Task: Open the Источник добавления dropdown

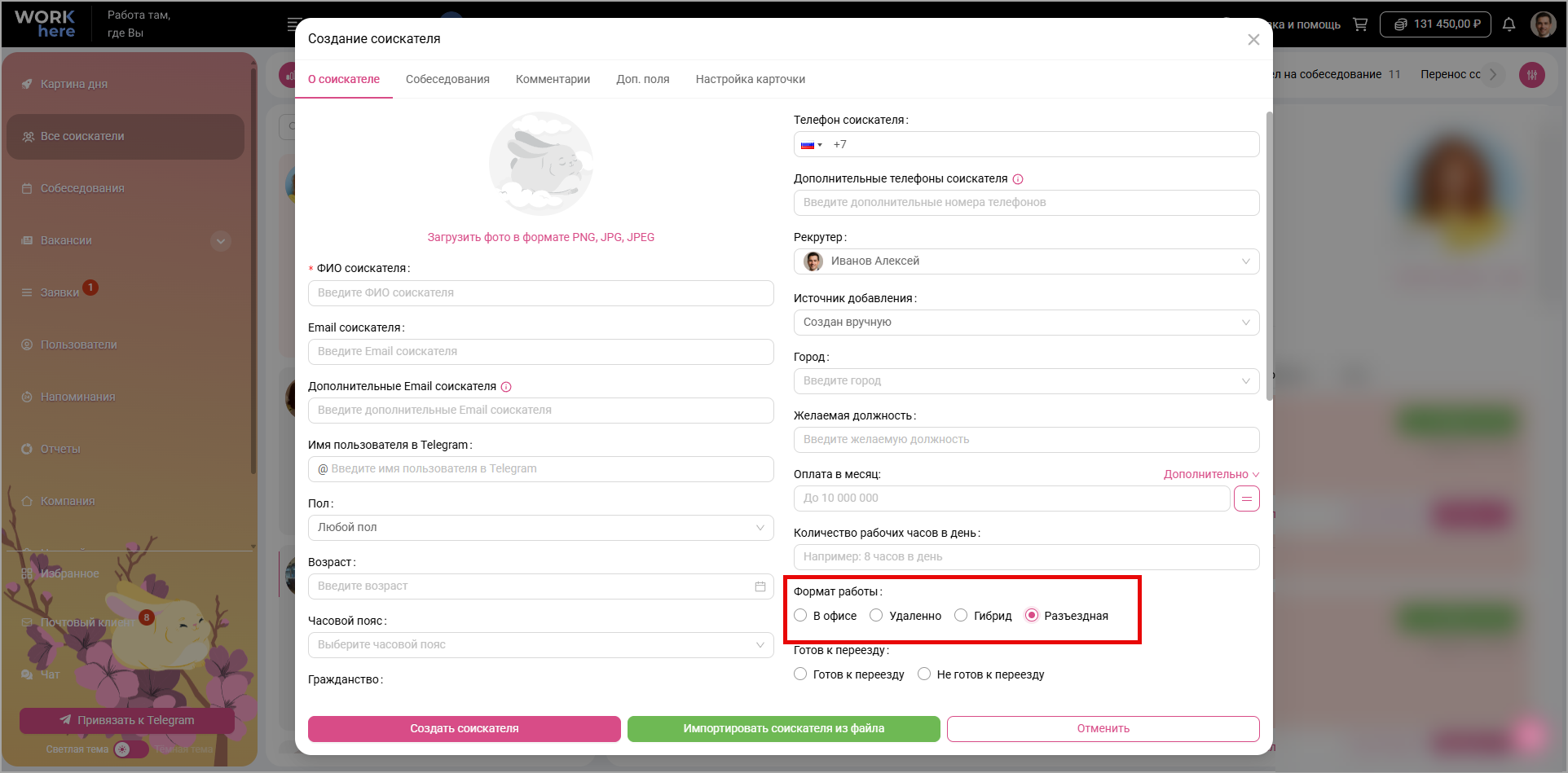Action: [x=1027, y=323]
